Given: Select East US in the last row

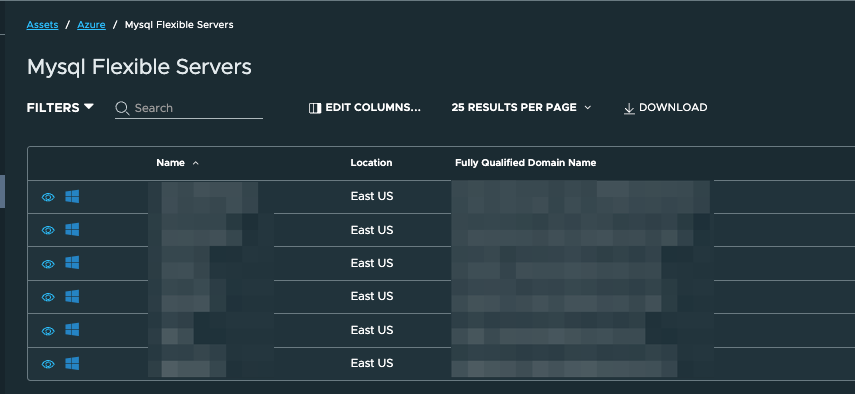Looking at the screenshot, I should pos(372,363).
